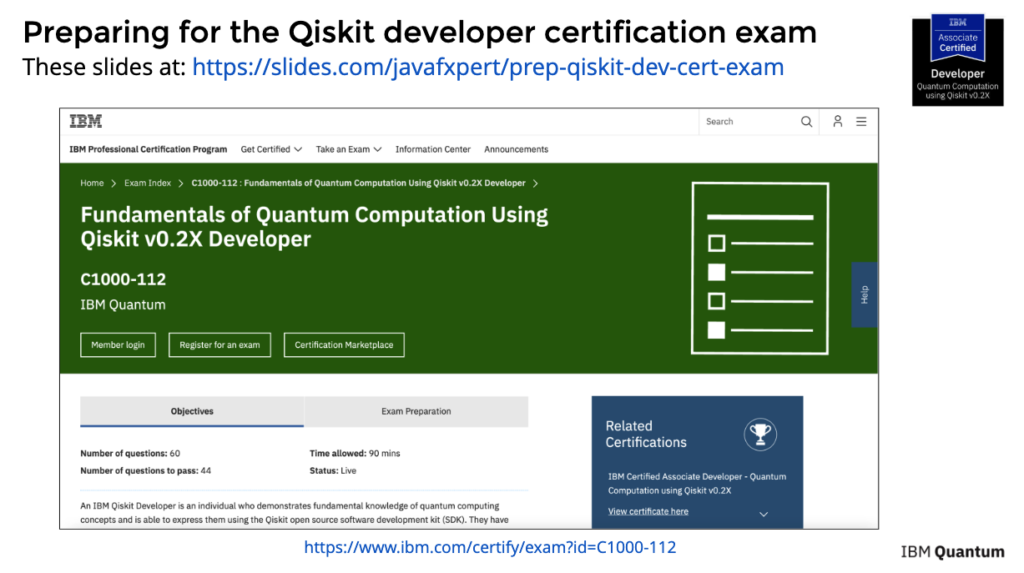1024x573 pixels.
Task: Expand the Get Certified dropdown
Action: click(x=271, y=149)
